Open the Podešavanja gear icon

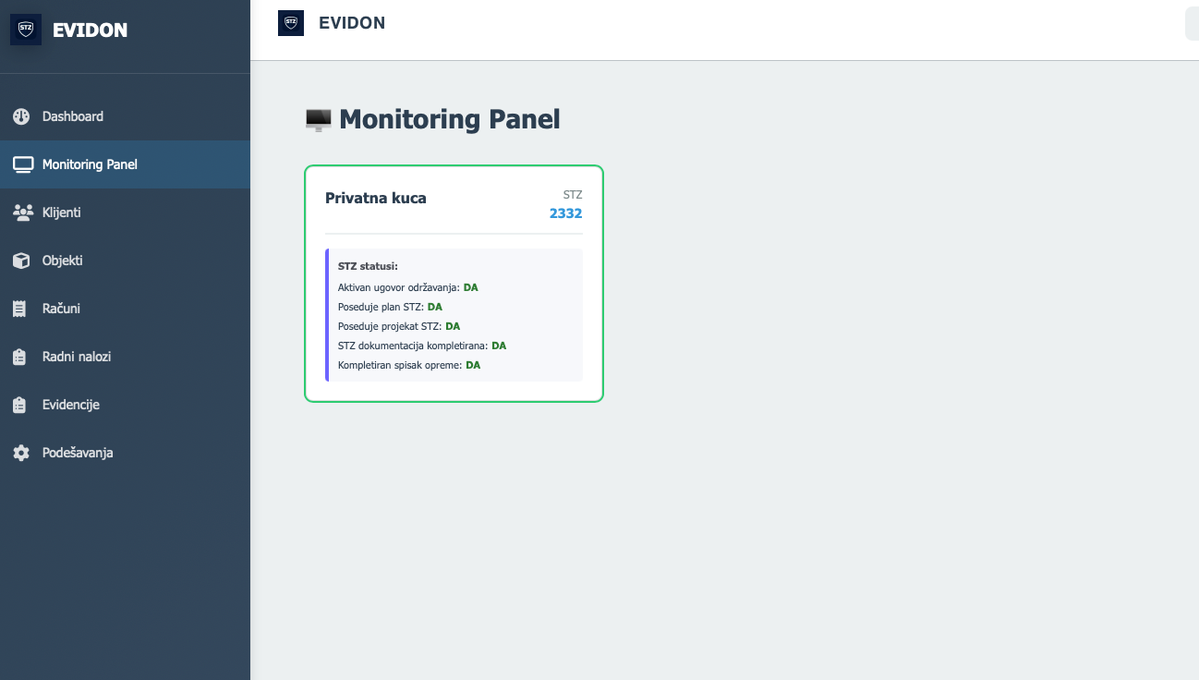click(21, 453)
